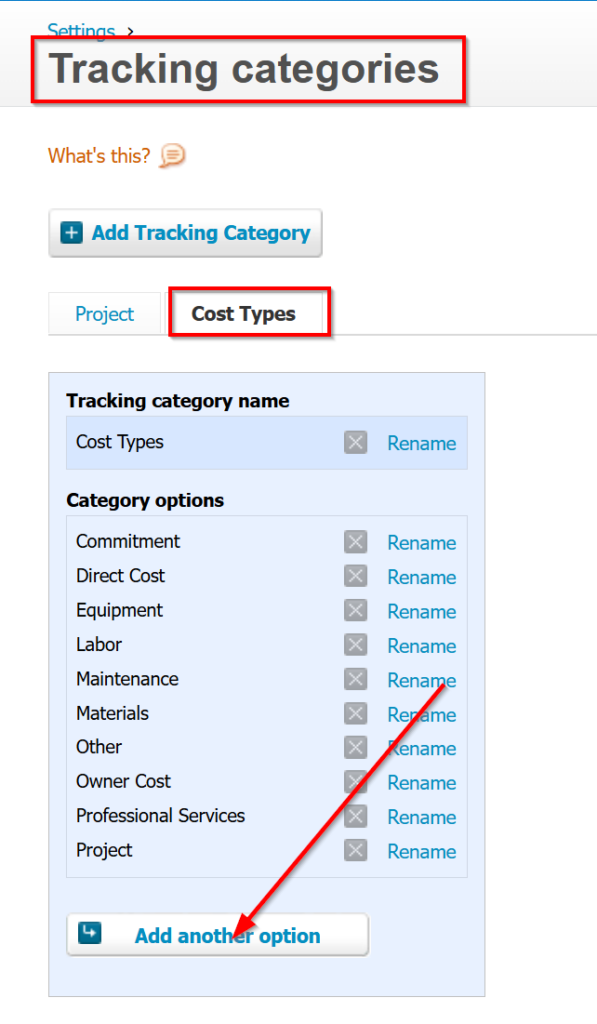This screenshot has height=1024, width=597.
Task: Rename the Cost Types tracking category
Action: point(422,443)
